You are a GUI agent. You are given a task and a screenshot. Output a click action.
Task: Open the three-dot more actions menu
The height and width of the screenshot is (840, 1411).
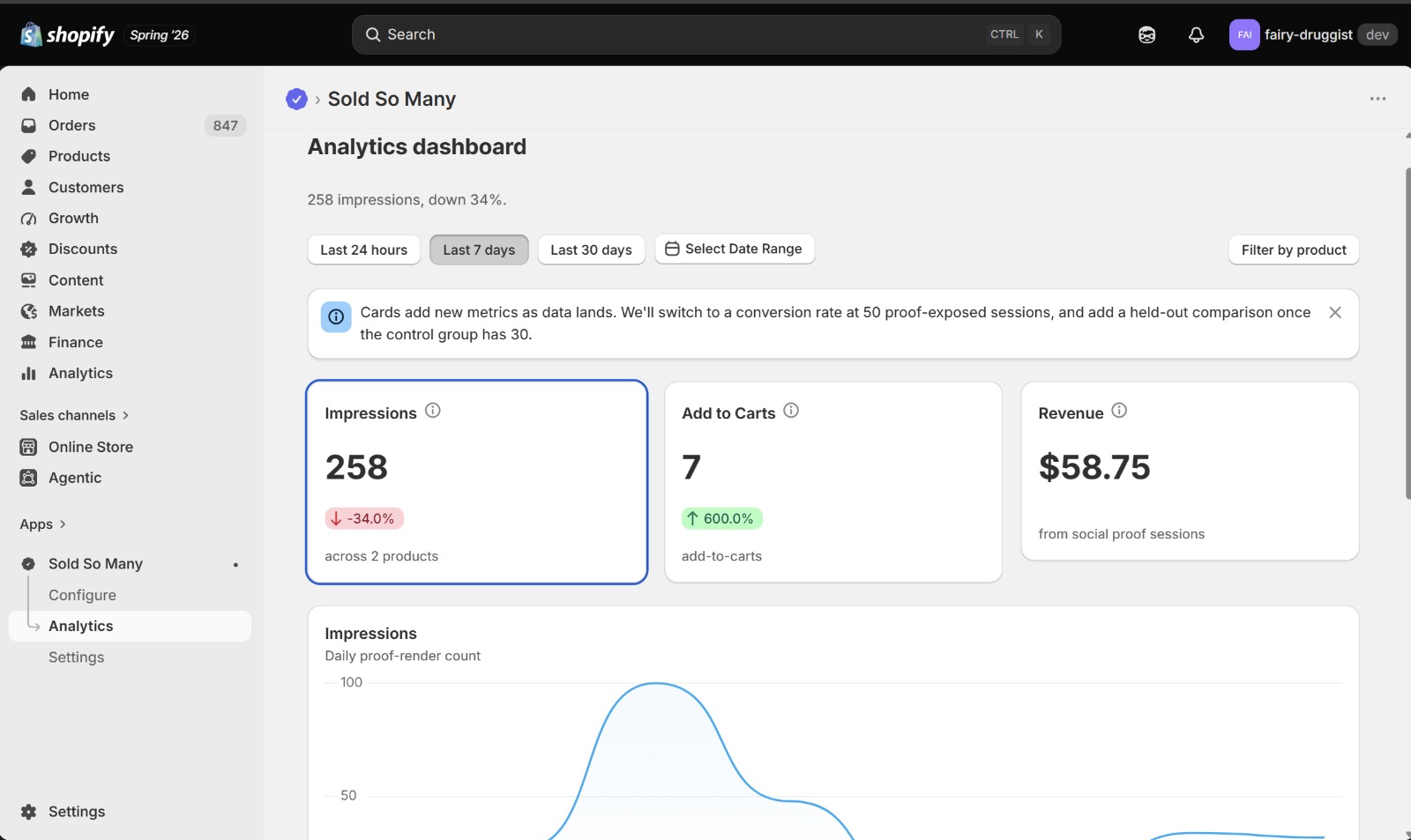point(1377,99)
